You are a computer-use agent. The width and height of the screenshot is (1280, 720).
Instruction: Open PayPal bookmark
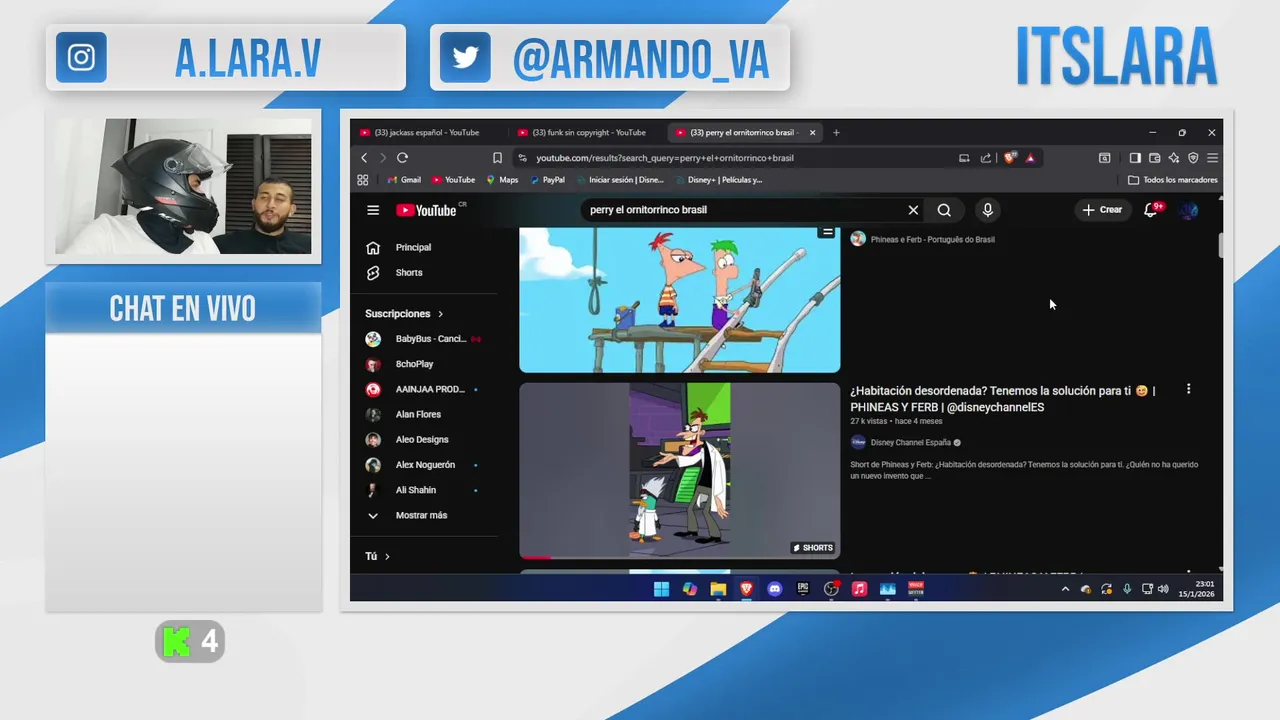(x=547, y=180)
